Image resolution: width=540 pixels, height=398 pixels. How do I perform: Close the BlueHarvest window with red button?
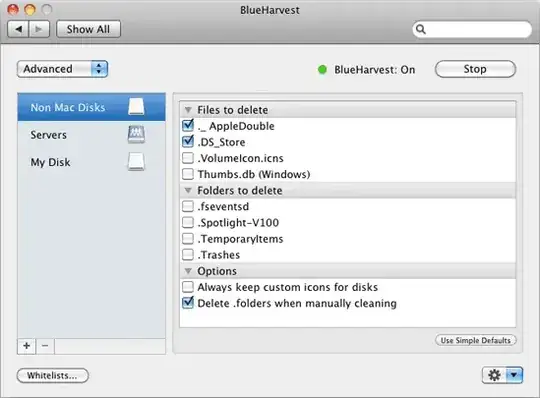(x=13, y=10)
